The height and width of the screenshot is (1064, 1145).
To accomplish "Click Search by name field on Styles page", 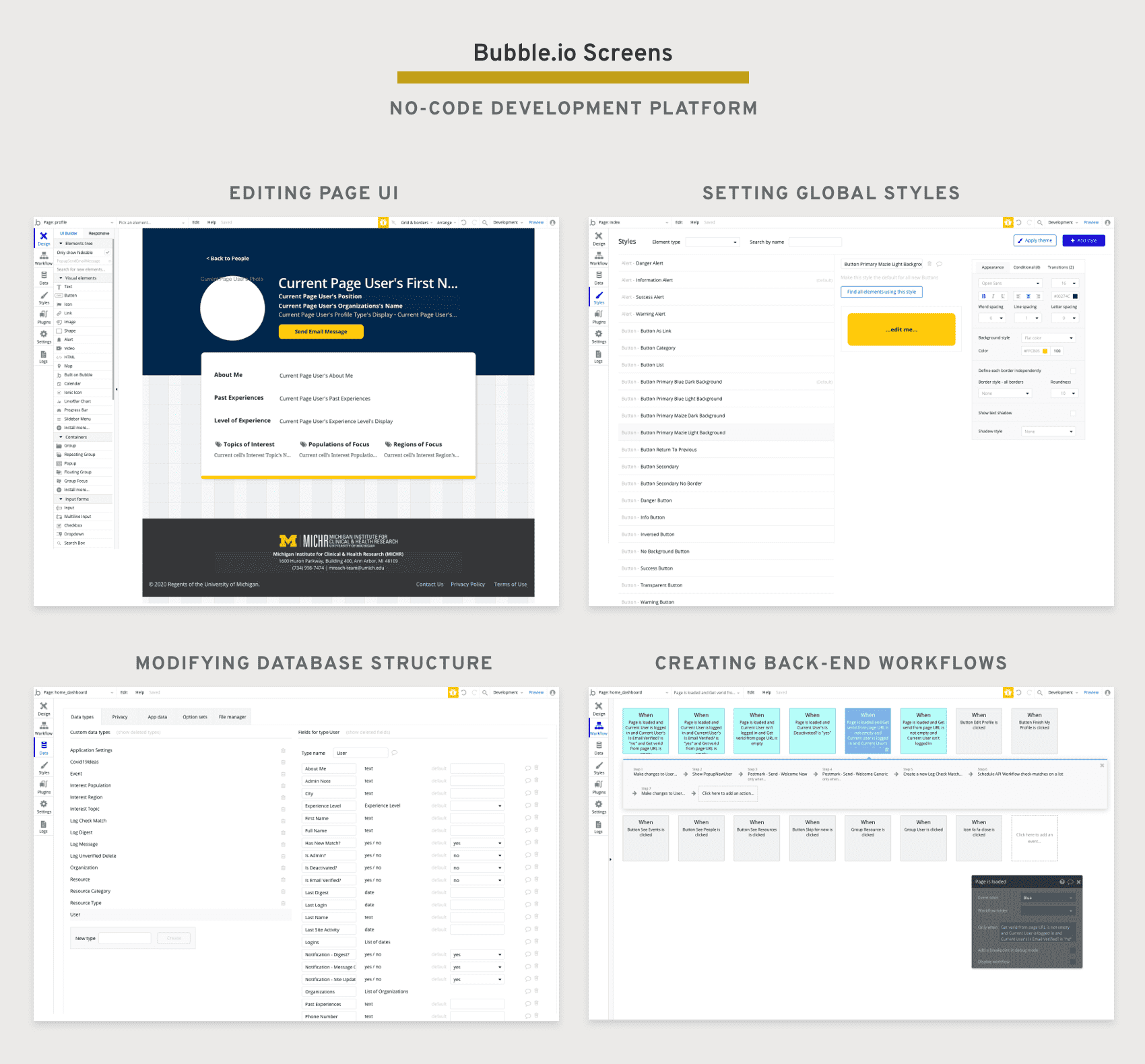I will point(815,242).
